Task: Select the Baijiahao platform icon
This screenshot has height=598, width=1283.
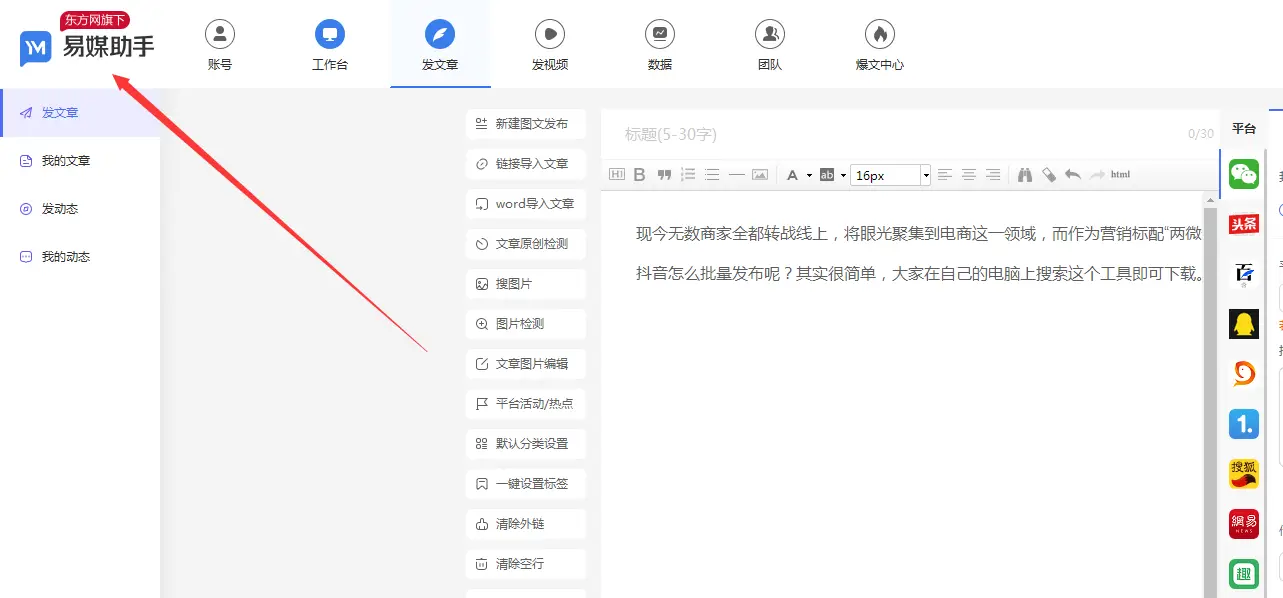Action: pos(1244,274)
